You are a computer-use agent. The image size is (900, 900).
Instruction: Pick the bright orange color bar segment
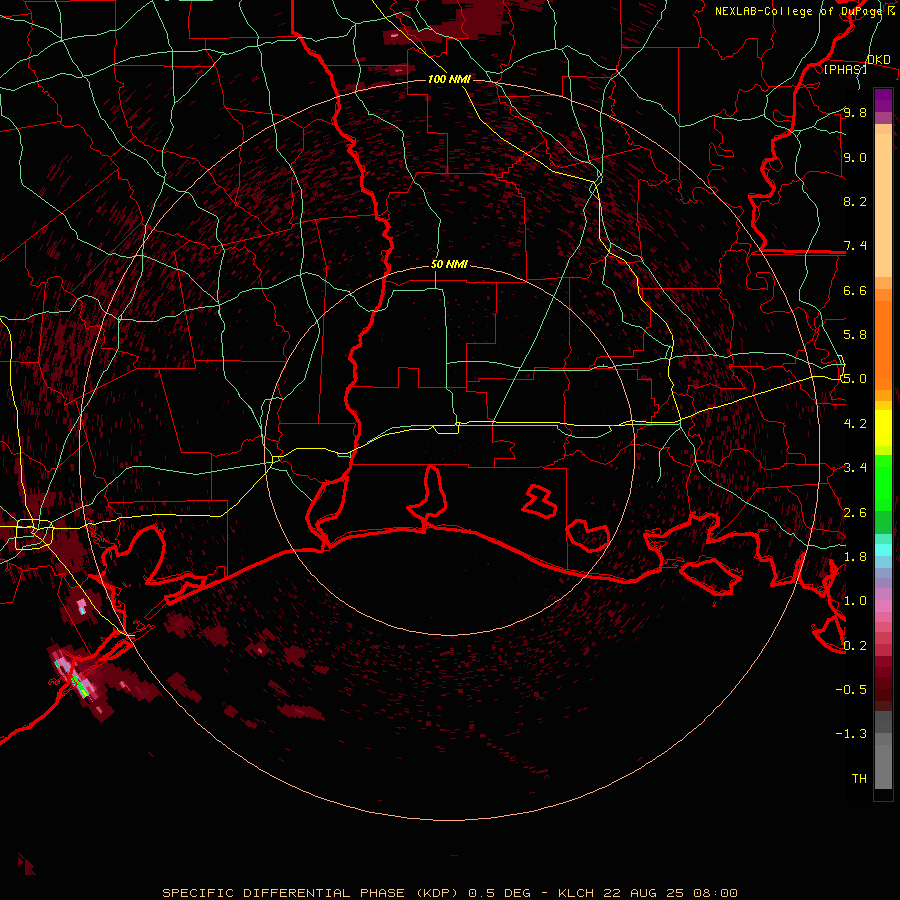tap(883, 344)
